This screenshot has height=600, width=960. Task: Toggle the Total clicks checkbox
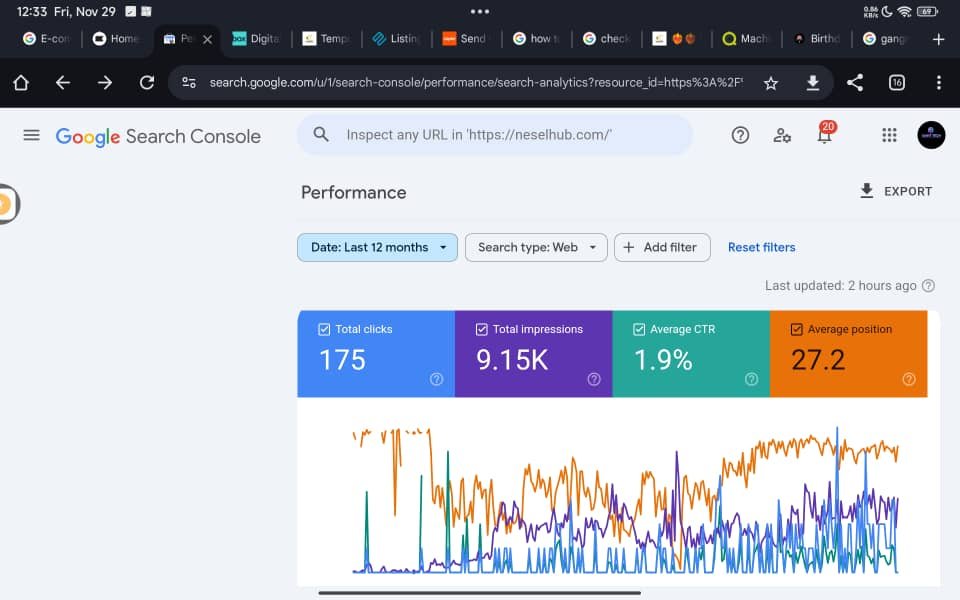click(324, 329)
